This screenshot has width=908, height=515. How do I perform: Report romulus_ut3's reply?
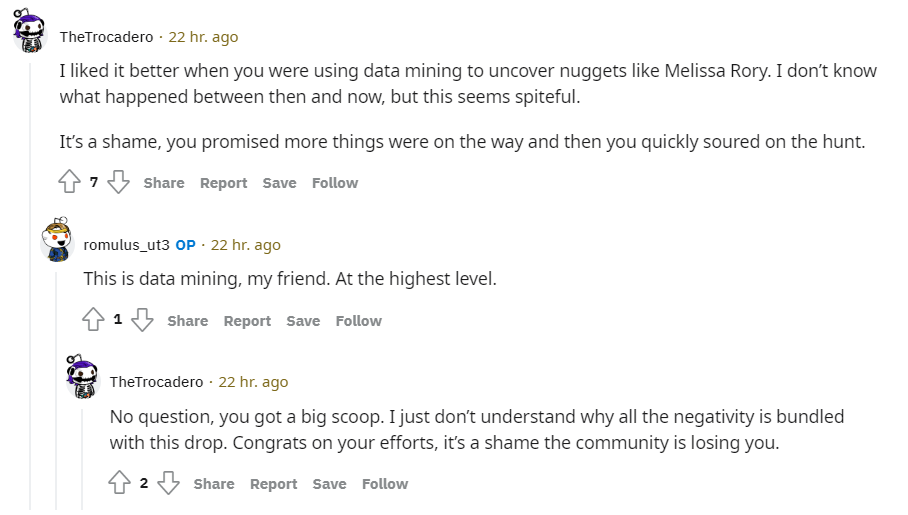click(x=247, y=321)
